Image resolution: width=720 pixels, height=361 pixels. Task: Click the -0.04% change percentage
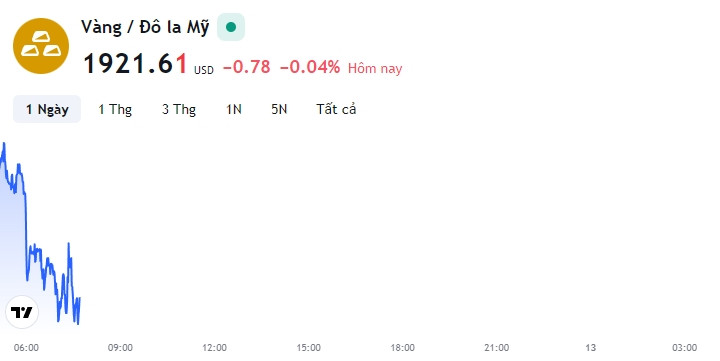310,67
